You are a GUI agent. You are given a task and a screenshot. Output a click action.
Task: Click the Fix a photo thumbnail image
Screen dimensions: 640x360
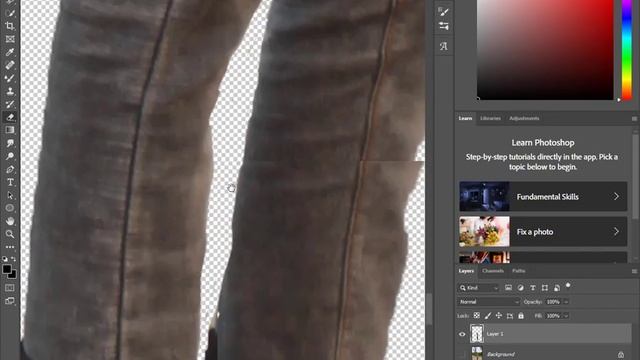484,231
